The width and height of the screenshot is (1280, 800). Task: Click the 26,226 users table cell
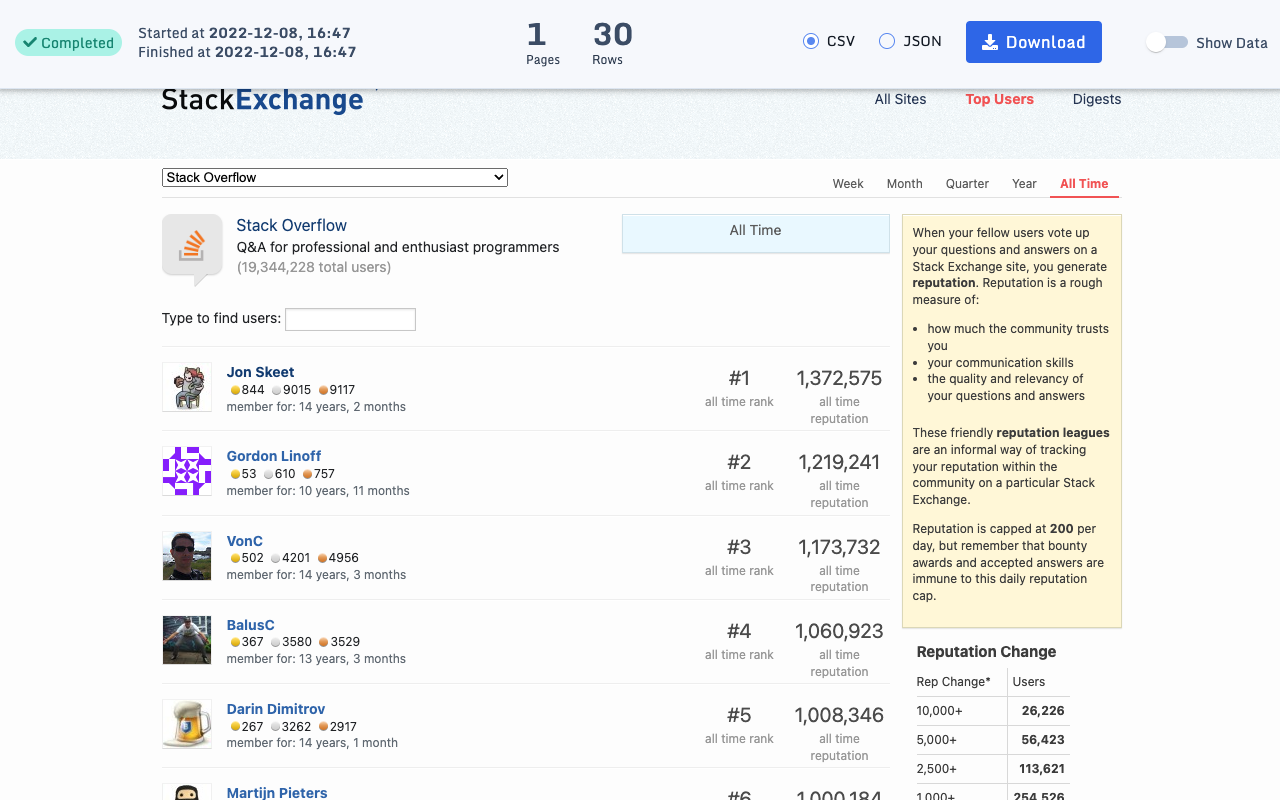(1039, 711)
